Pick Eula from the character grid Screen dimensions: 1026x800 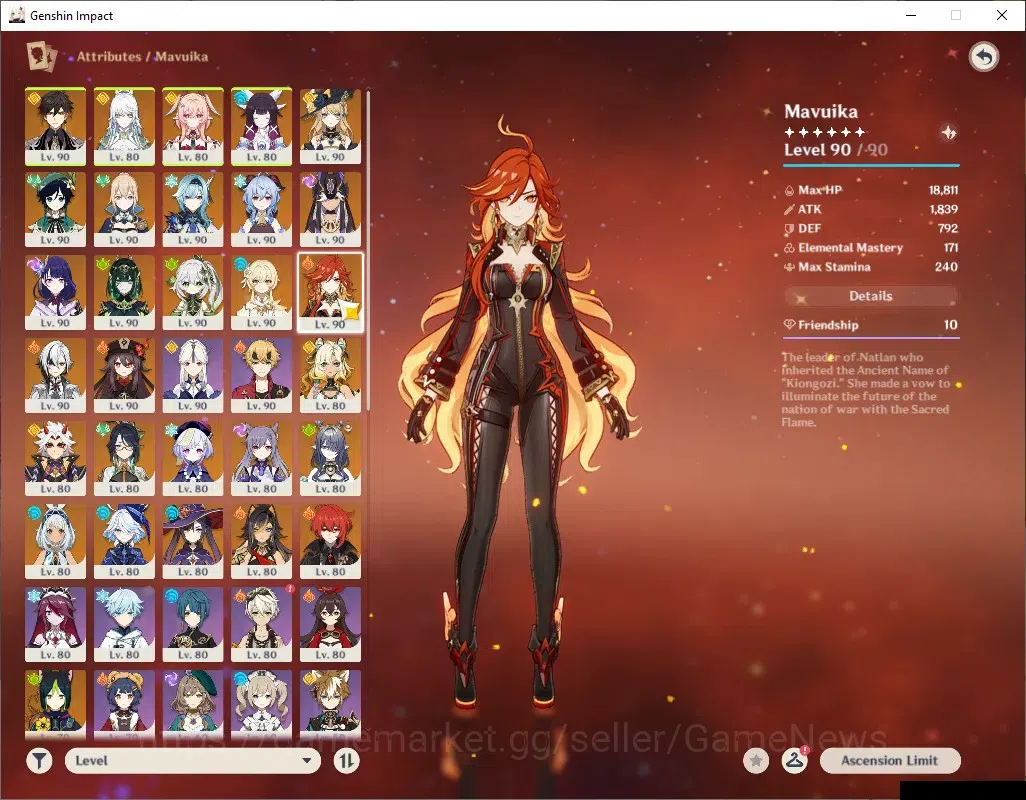(x=193, y=209)
